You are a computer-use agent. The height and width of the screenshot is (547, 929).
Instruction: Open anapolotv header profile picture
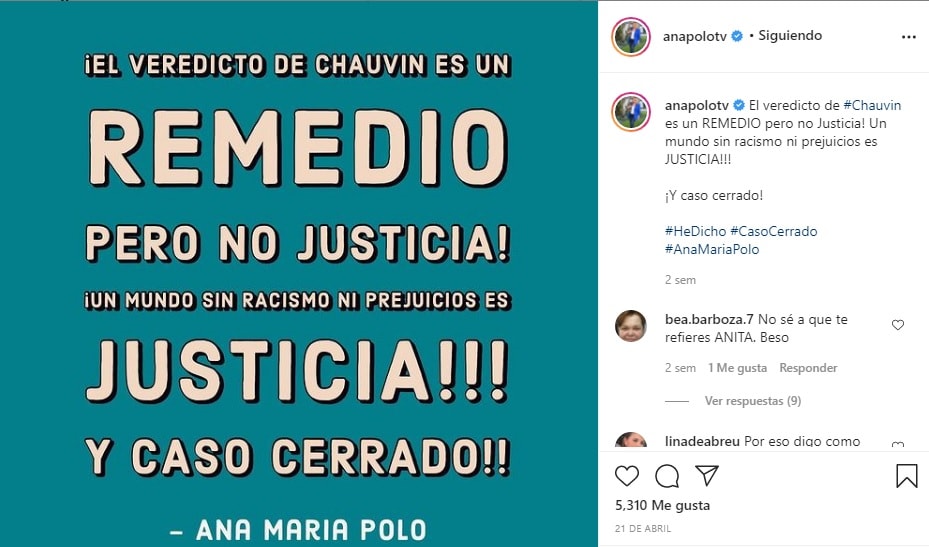[631, 37]
